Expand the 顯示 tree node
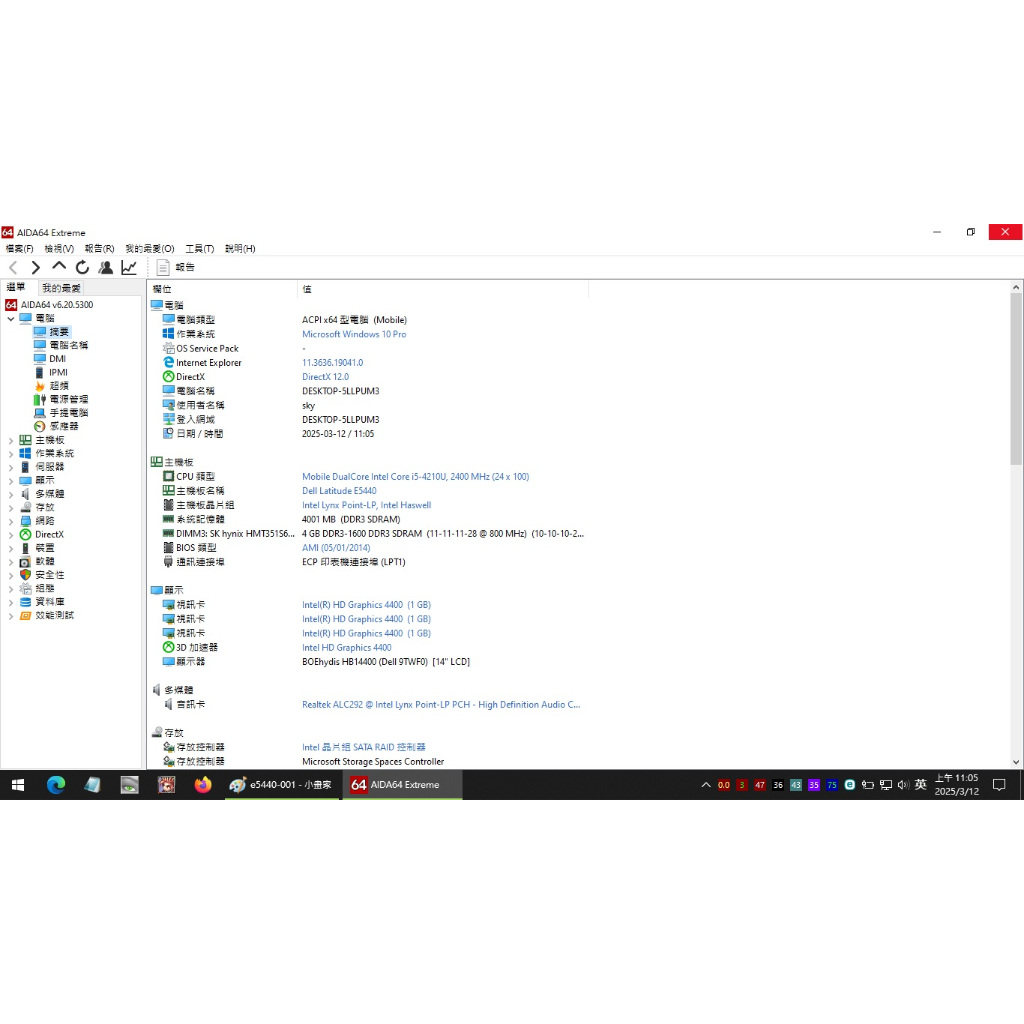 tap(10, 481)
